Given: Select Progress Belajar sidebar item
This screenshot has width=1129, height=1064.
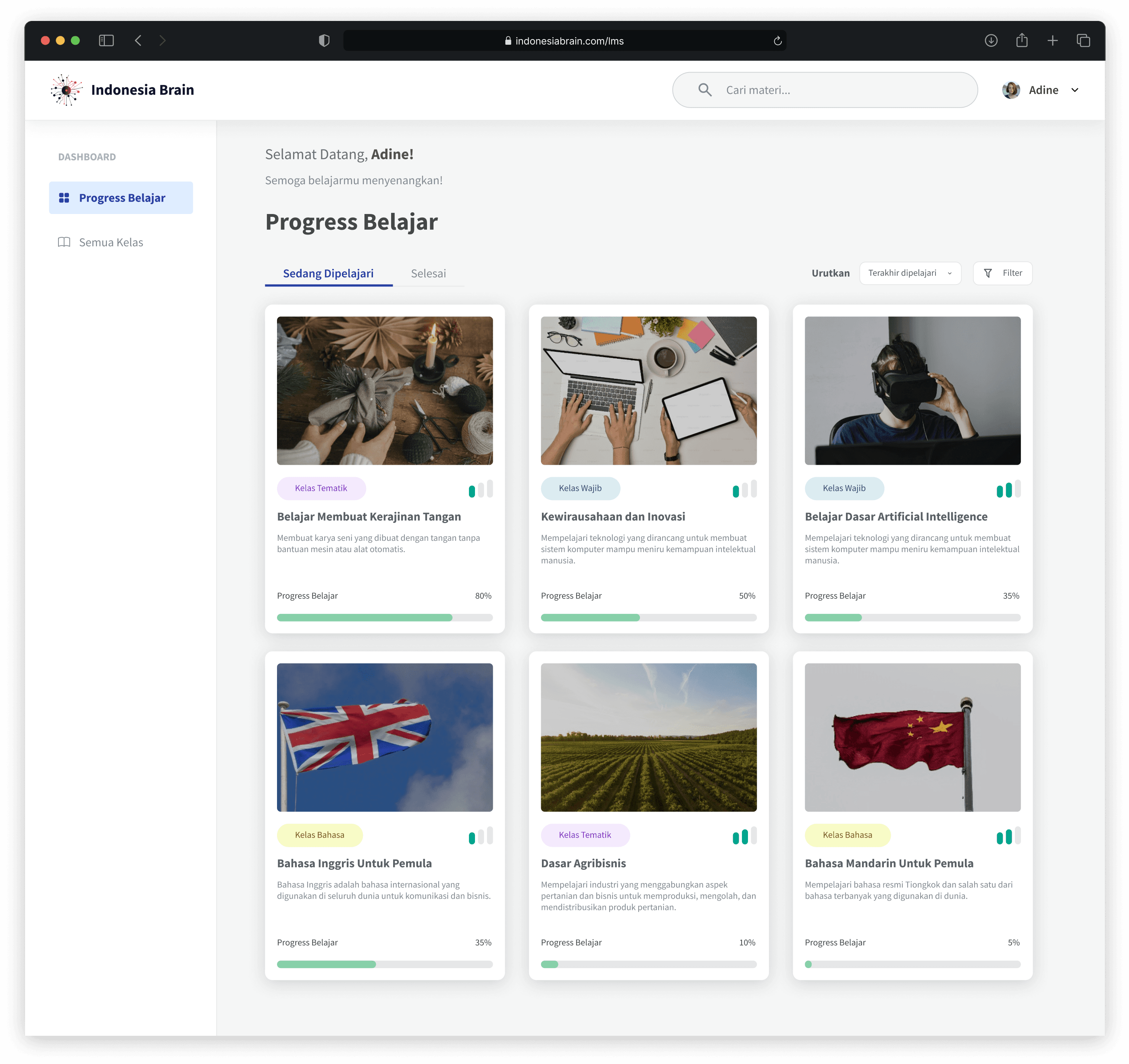Looking at the screenshot, I should pos(121,197).
